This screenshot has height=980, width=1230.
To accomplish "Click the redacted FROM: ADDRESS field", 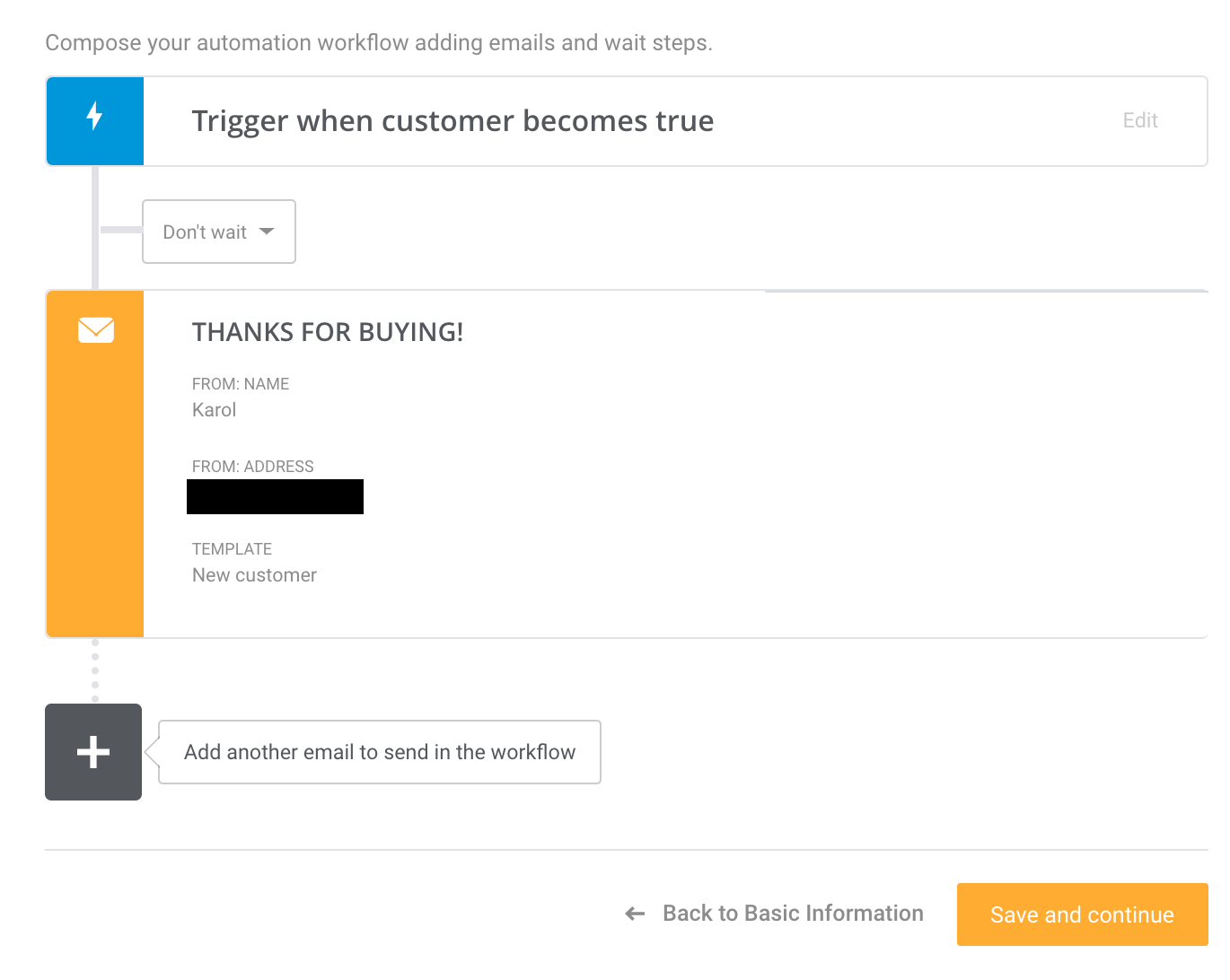I will [x=275, y=496].
